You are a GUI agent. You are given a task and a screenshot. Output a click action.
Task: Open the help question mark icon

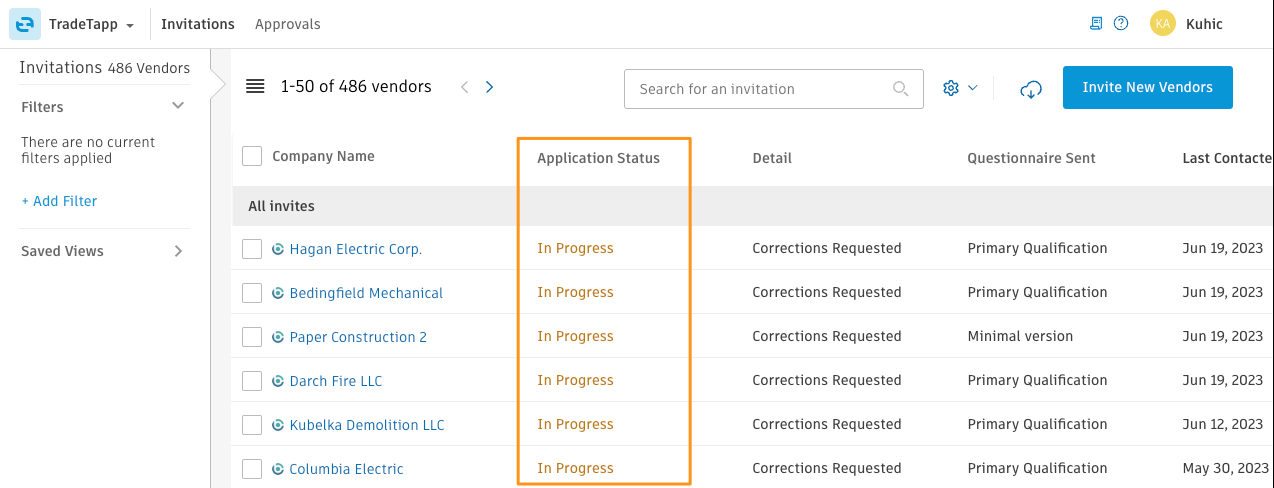pyautogui.click(x=1121, y=23)
